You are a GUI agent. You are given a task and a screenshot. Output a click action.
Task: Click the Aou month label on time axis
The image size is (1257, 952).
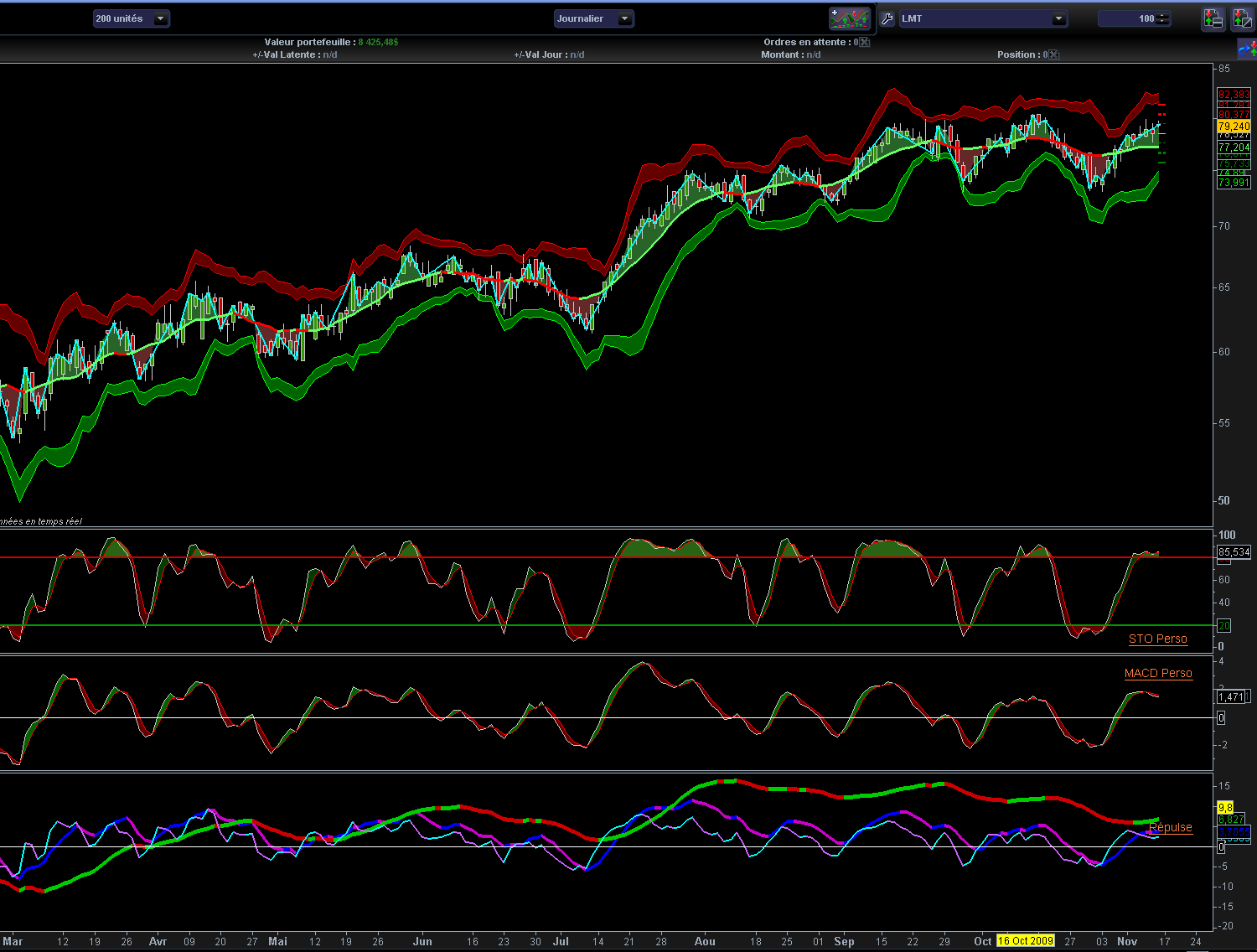705,941
